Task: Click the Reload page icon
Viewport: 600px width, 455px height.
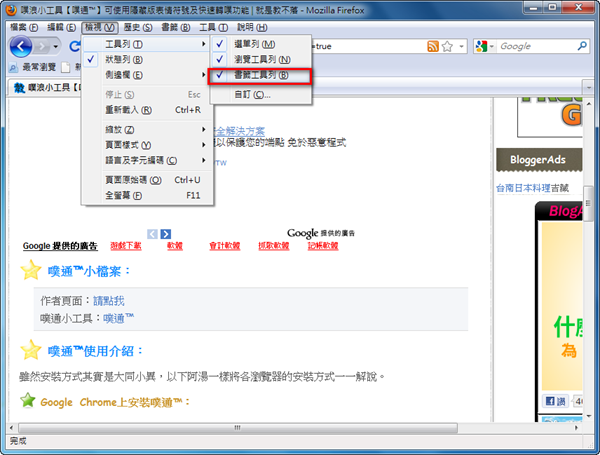Action: (75, 47)
